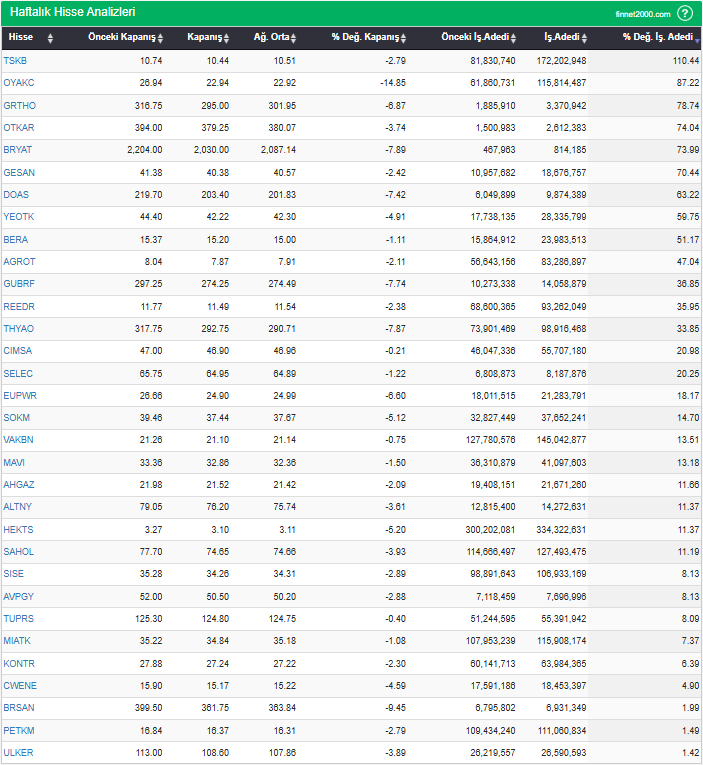
Task: Open the AGROT stock link
Action: pyautogui.click(x=20, y=262)
